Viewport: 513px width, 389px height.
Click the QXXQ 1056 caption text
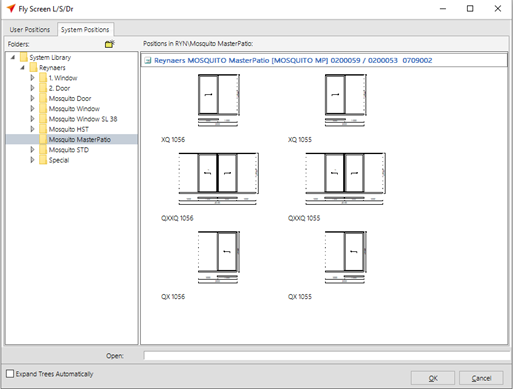point(177,218)
